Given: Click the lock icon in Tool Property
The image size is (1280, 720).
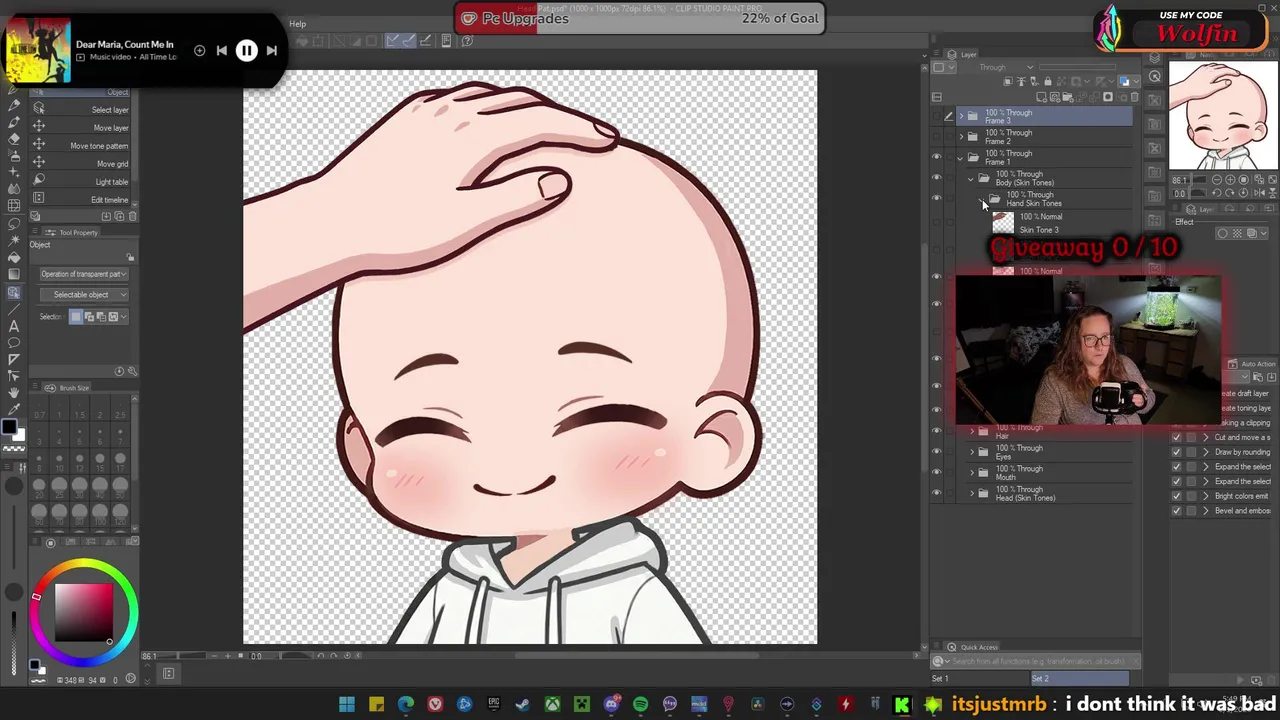Looking at the screenshot, I should click(130, 257).
